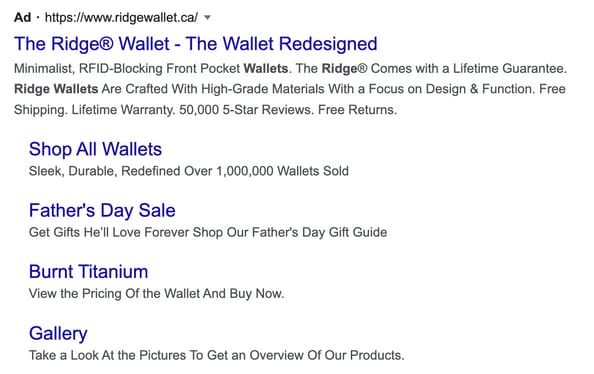Click the Minimalist, RFID-Blocking Front Pocket text
Screen dimensions: 594x374
(x=127, y=69)
